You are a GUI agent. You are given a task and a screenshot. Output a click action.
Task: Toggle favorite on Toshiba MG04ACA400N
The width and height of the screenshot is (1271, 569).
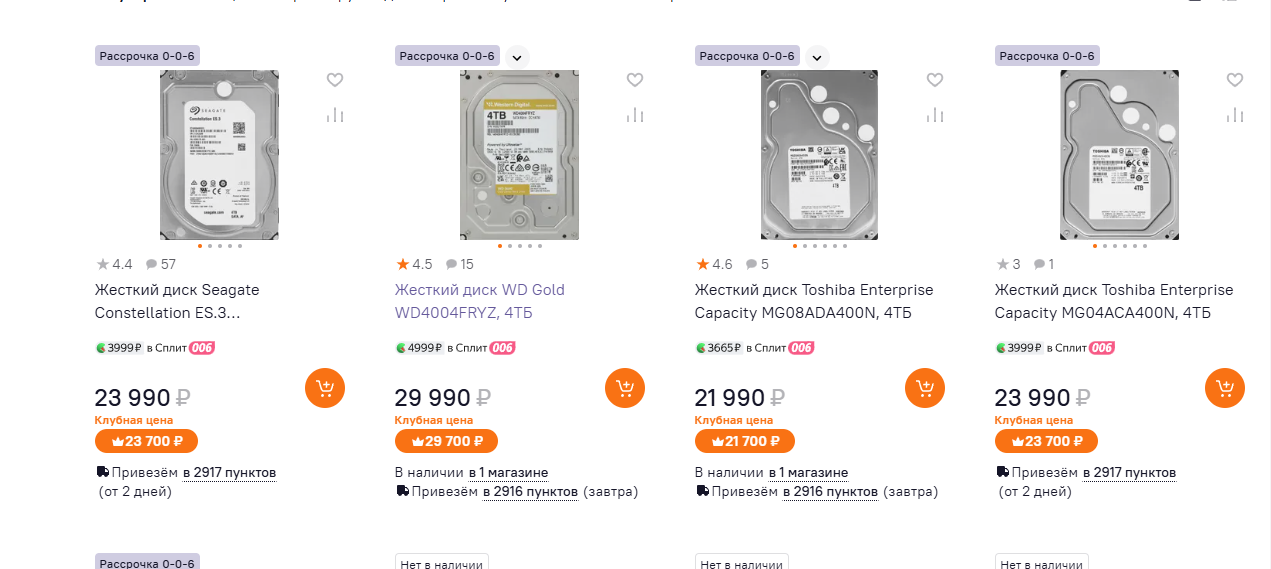click(x=1235, y=80)
